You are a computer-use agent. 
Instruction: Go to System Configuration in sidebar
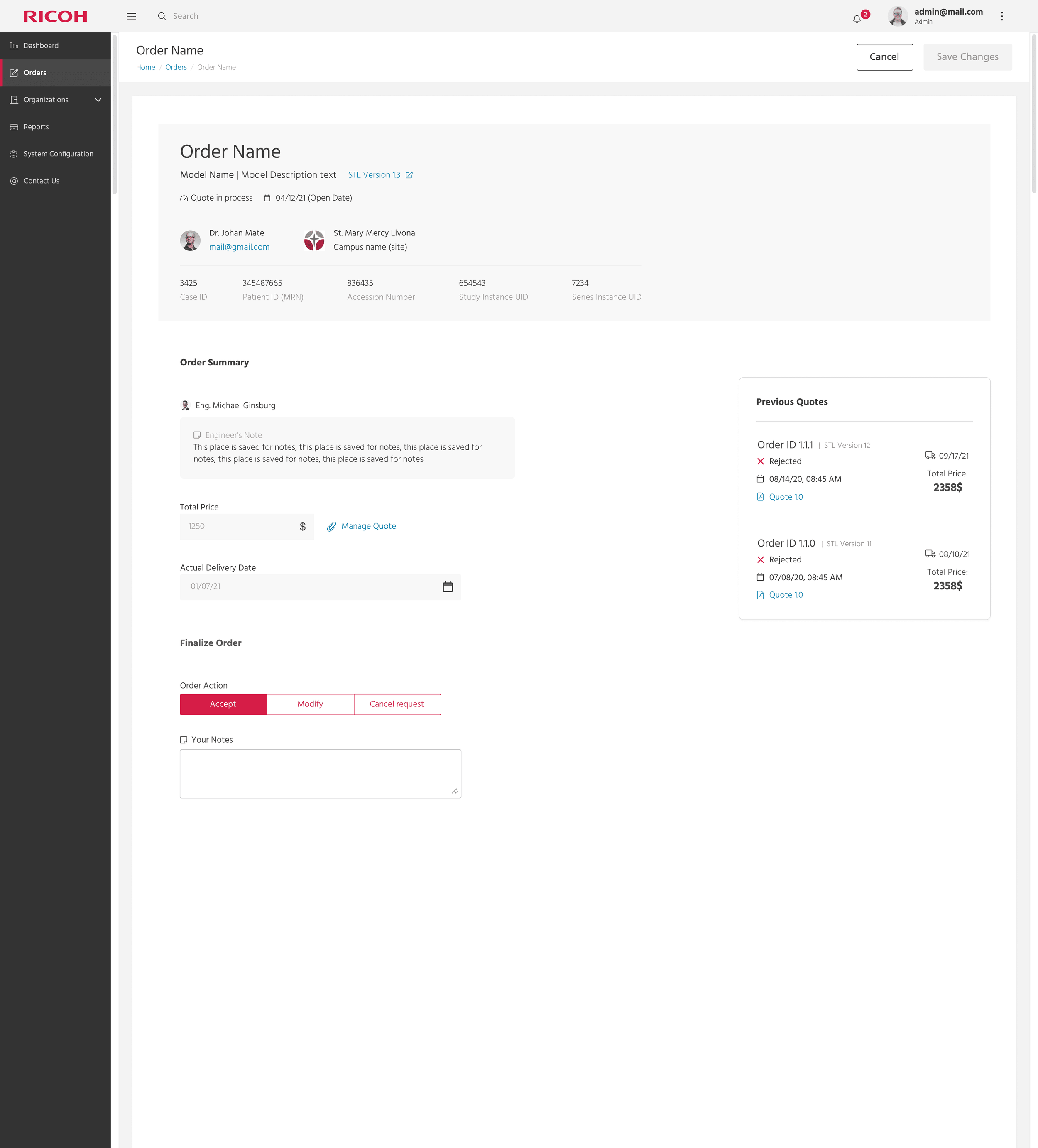58,154
